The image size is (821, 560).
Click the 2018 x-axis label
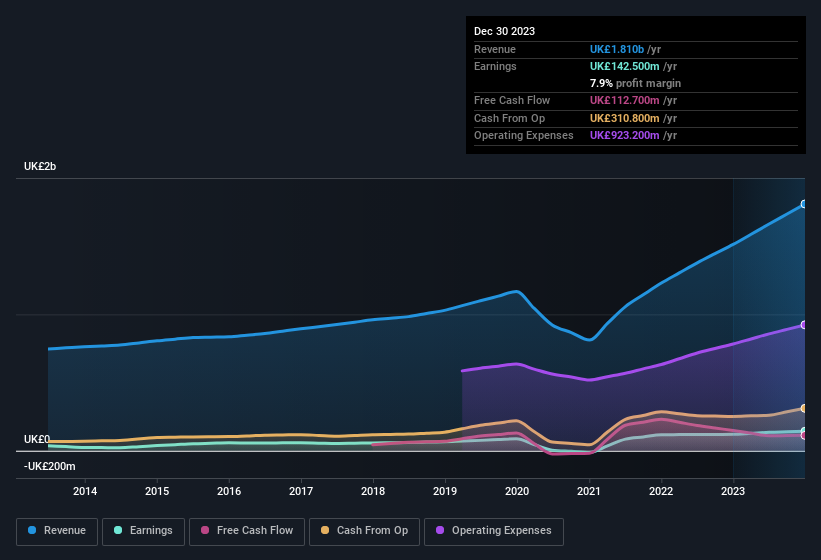tap(373, 491)
